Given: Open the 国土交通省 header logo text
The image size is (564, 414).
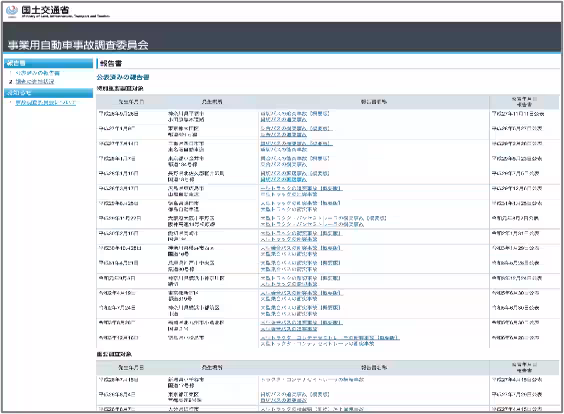Looking at the screenshot, I should [45, 10].
